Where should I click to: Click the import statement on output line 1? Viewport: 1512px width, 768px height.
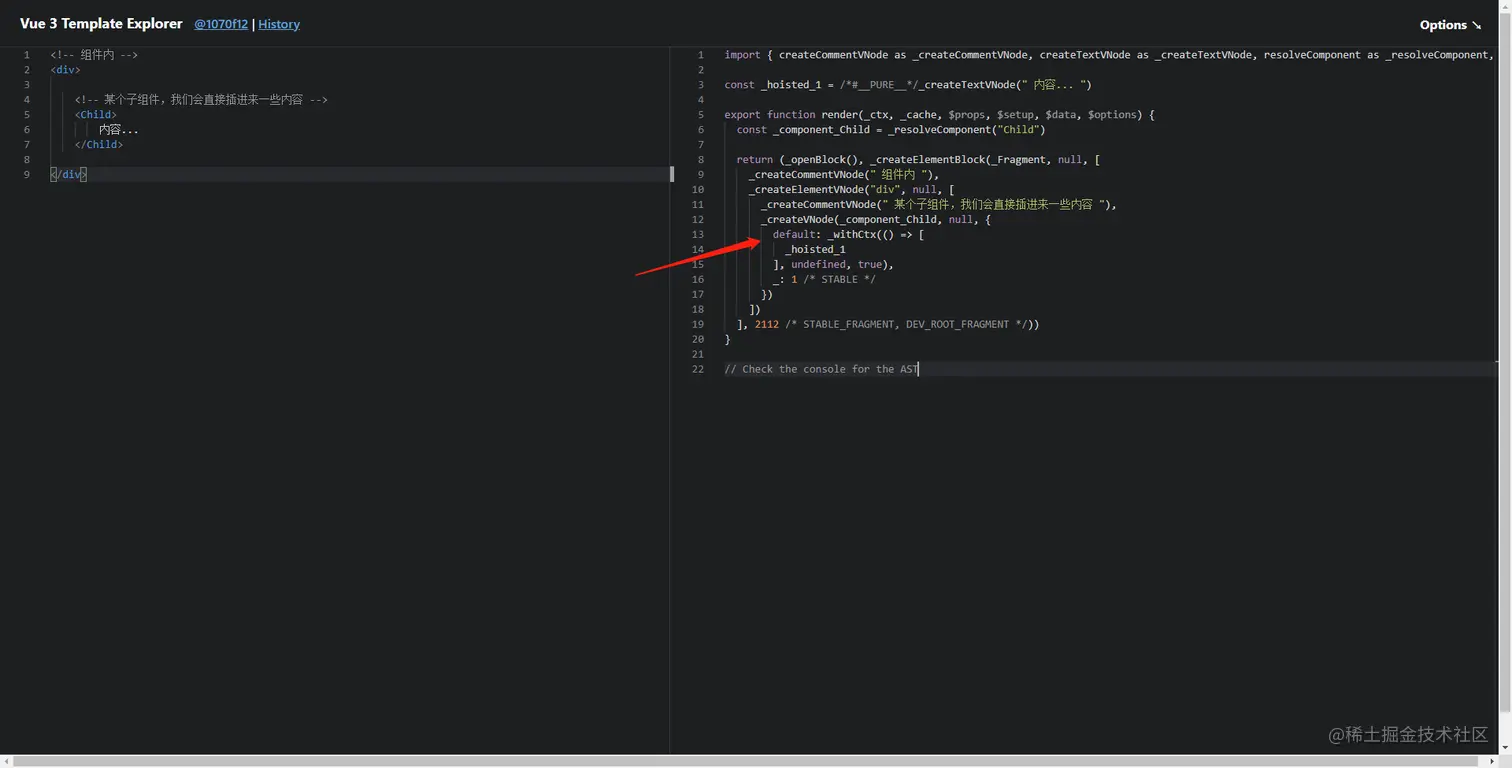point(1108,55)
